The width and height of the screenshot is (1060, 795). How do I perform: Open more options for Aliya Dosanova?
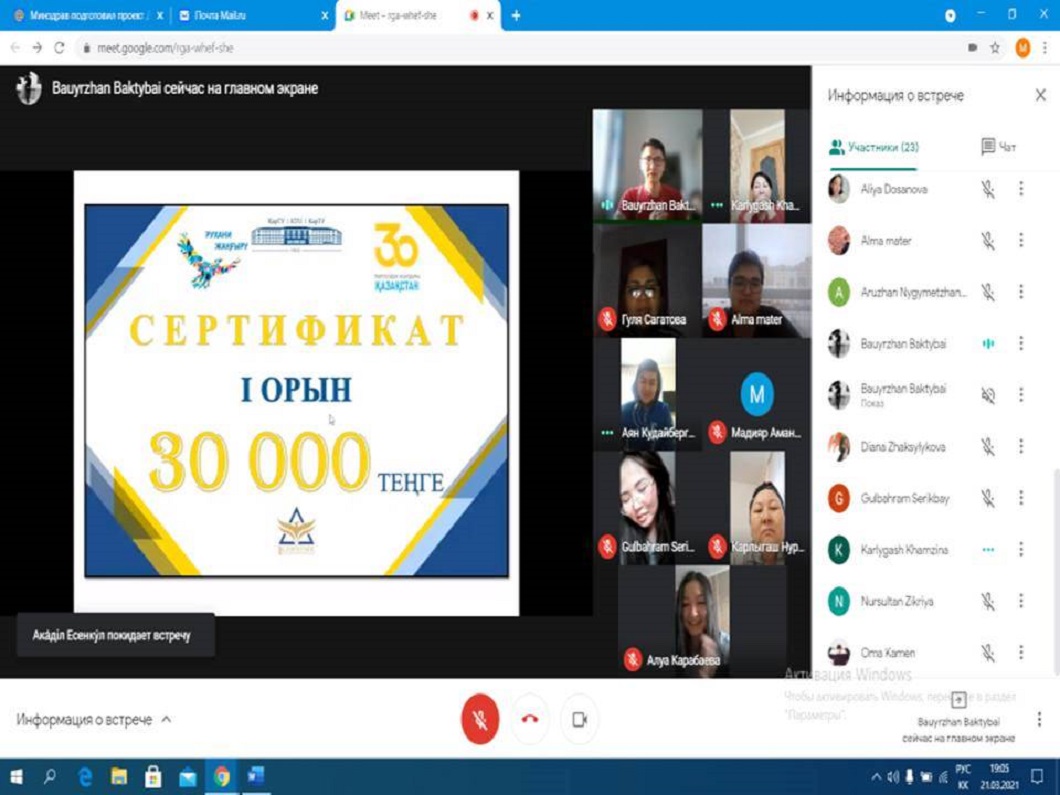1021,189
